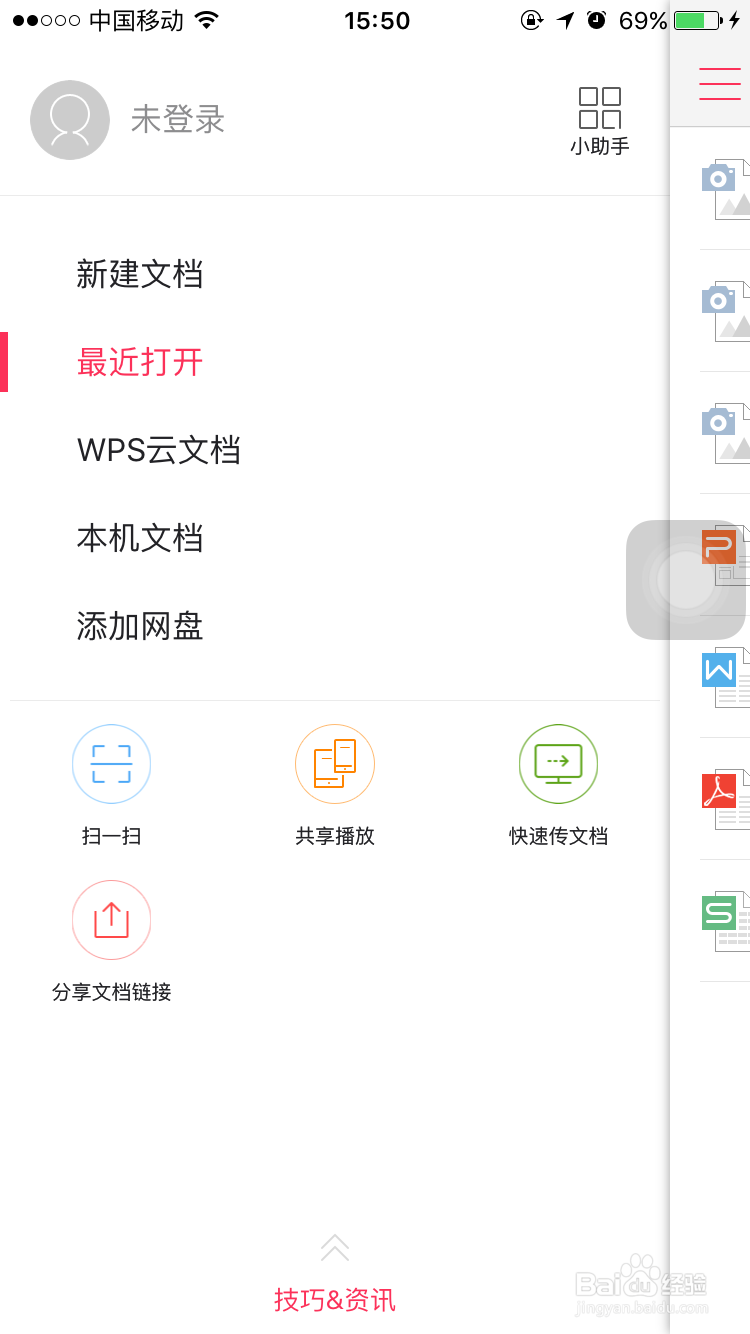
Task: Select 最近打开 menu item
Action: click(140, 362)
